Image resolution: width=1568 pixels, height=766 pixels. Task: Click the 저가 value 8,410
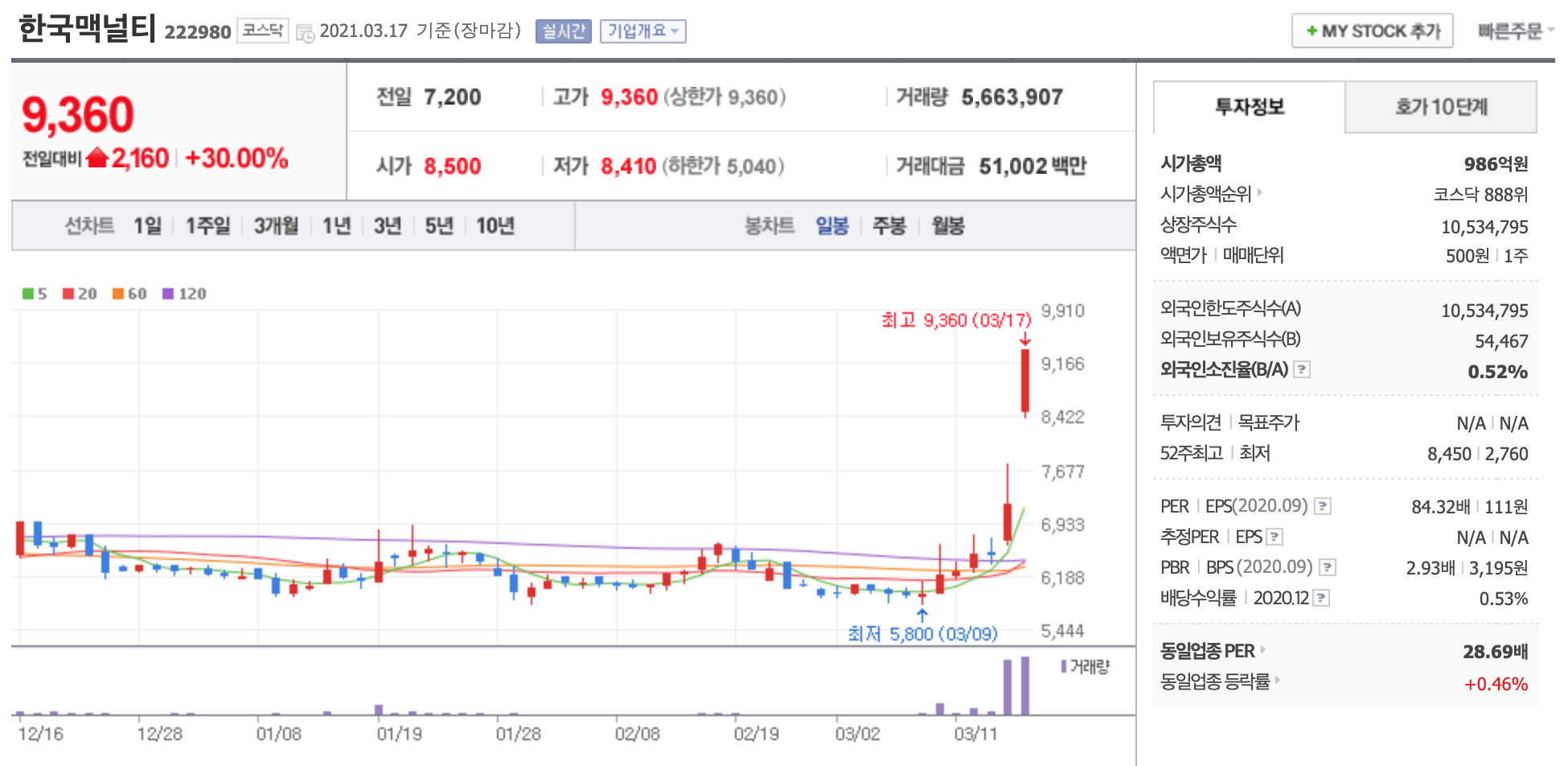[629, 167]
